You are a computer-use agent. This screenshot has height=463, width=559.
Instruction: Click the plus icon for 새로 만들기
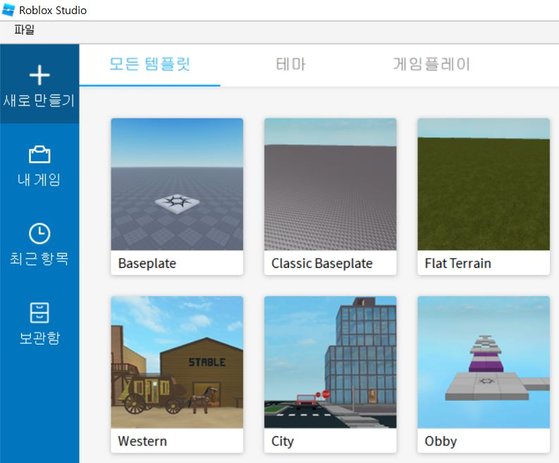(x=39, y=75)
